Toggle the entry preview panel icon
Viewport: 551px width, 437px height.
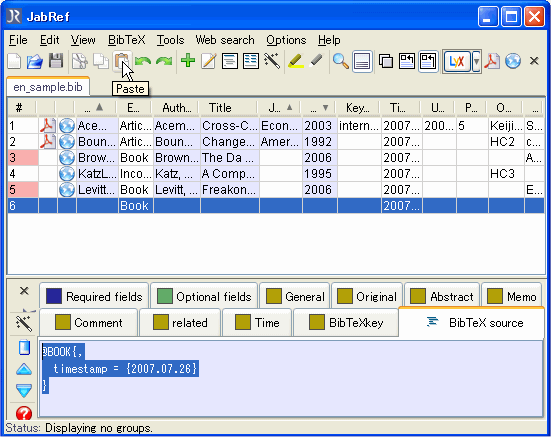(362, 61)
